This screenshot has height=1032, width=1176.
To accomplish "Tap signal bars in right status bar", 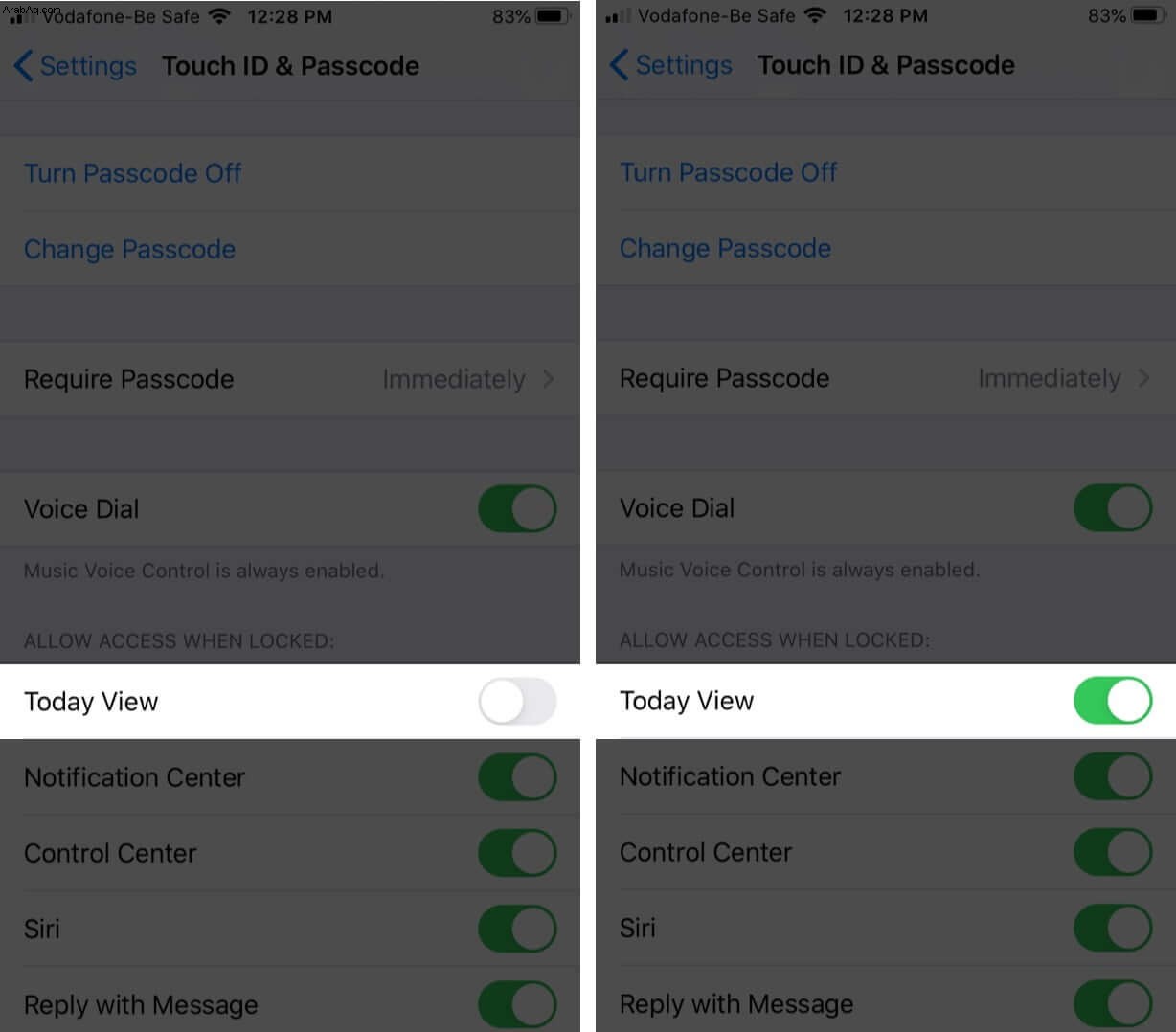I will point(619,16).
